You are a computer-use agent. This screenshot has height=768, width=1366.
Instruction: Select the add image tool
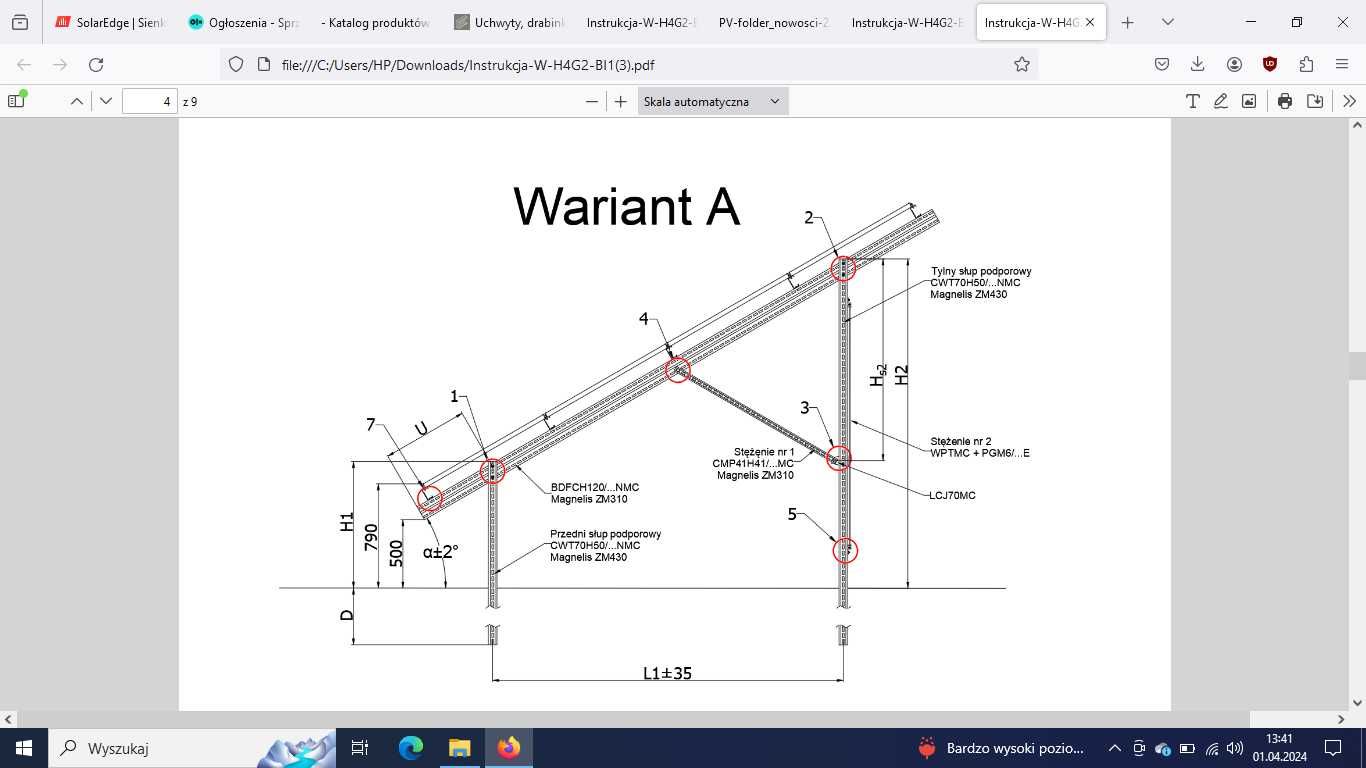tap(1249, 101)
